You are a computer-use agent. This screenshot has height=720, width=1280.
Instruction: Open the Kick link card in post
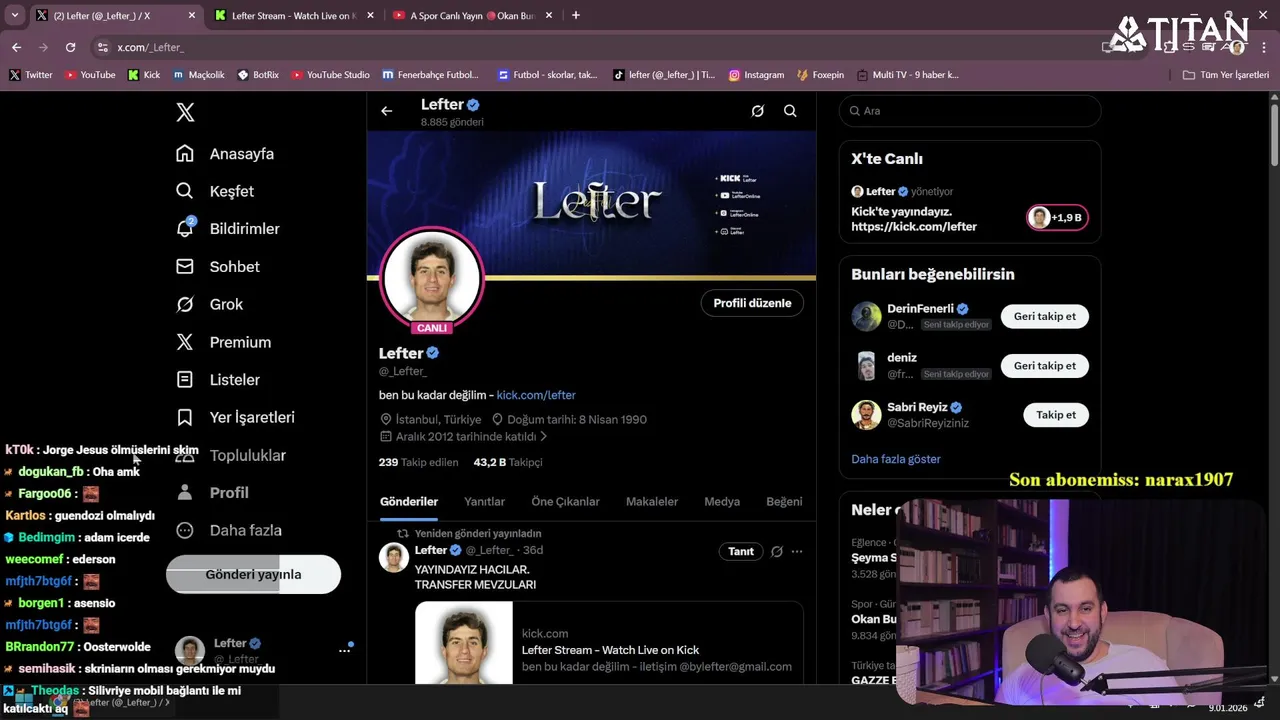click(x=609, y=643)
